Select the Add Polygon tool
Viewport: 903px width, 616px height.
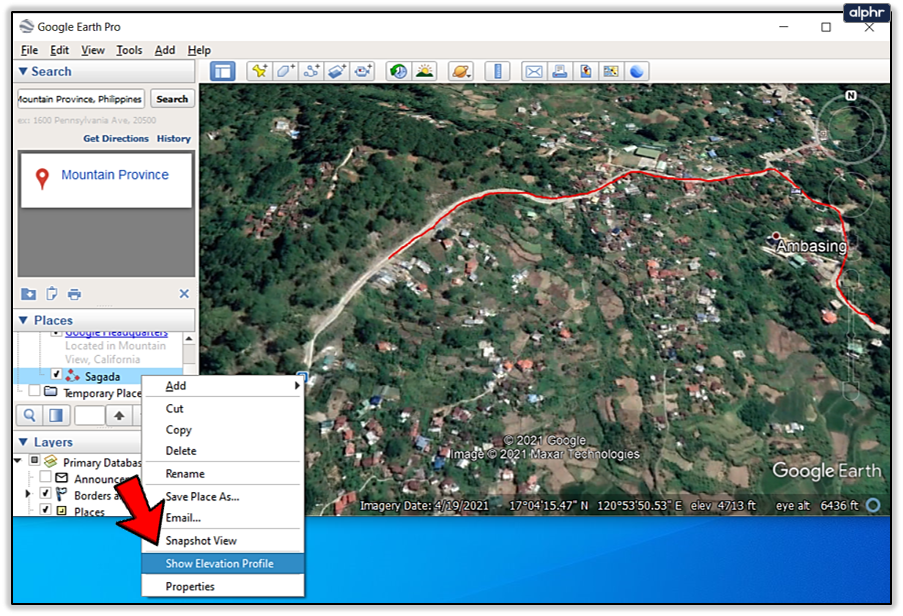(x=286, y=71)
